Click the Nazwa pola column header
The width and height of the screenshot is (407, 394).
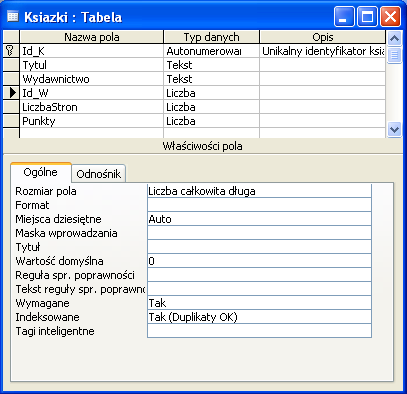point(92,37)
